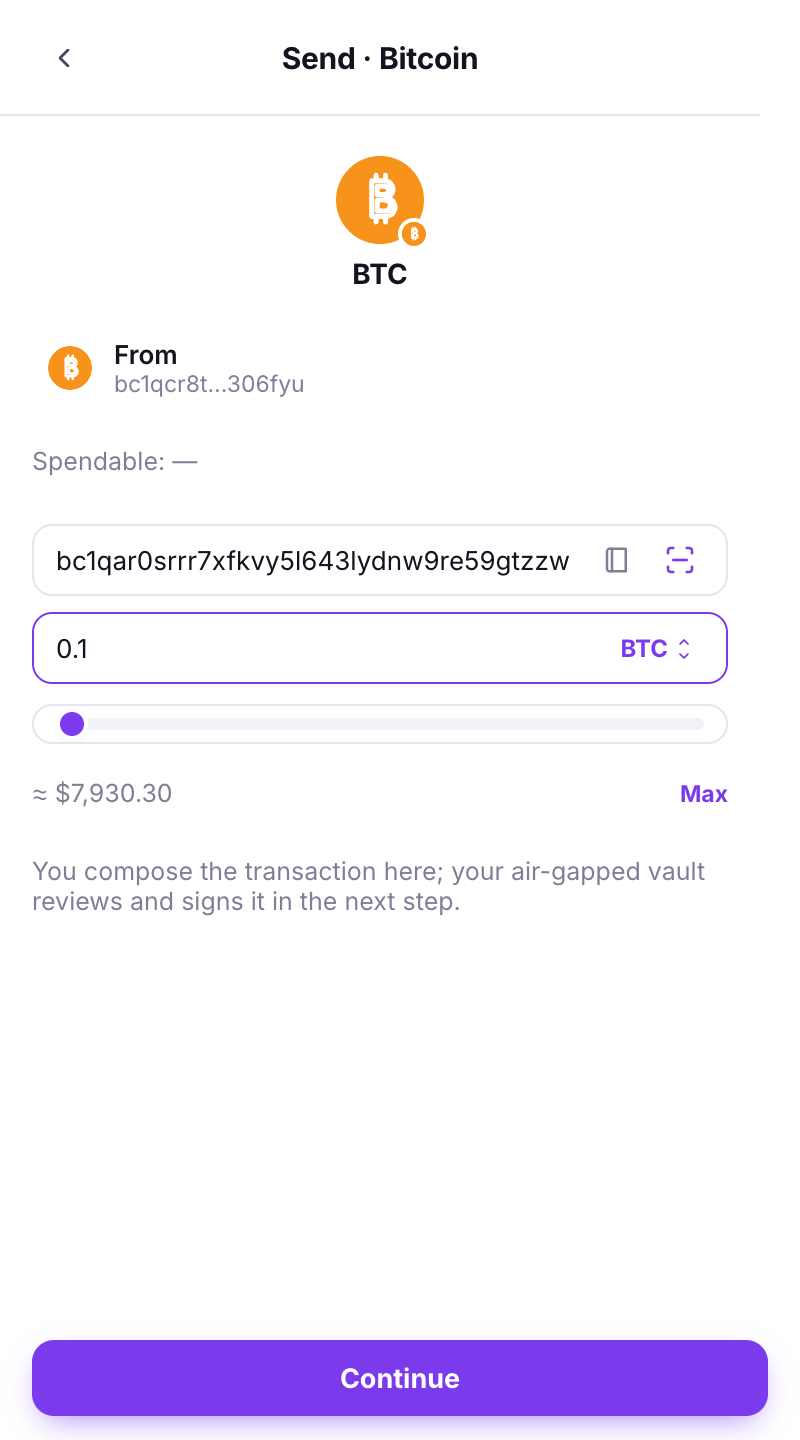Click the up-down chevrons beside BTC
This screenshot has width=800, height=1440.
(x=684, y=649)
